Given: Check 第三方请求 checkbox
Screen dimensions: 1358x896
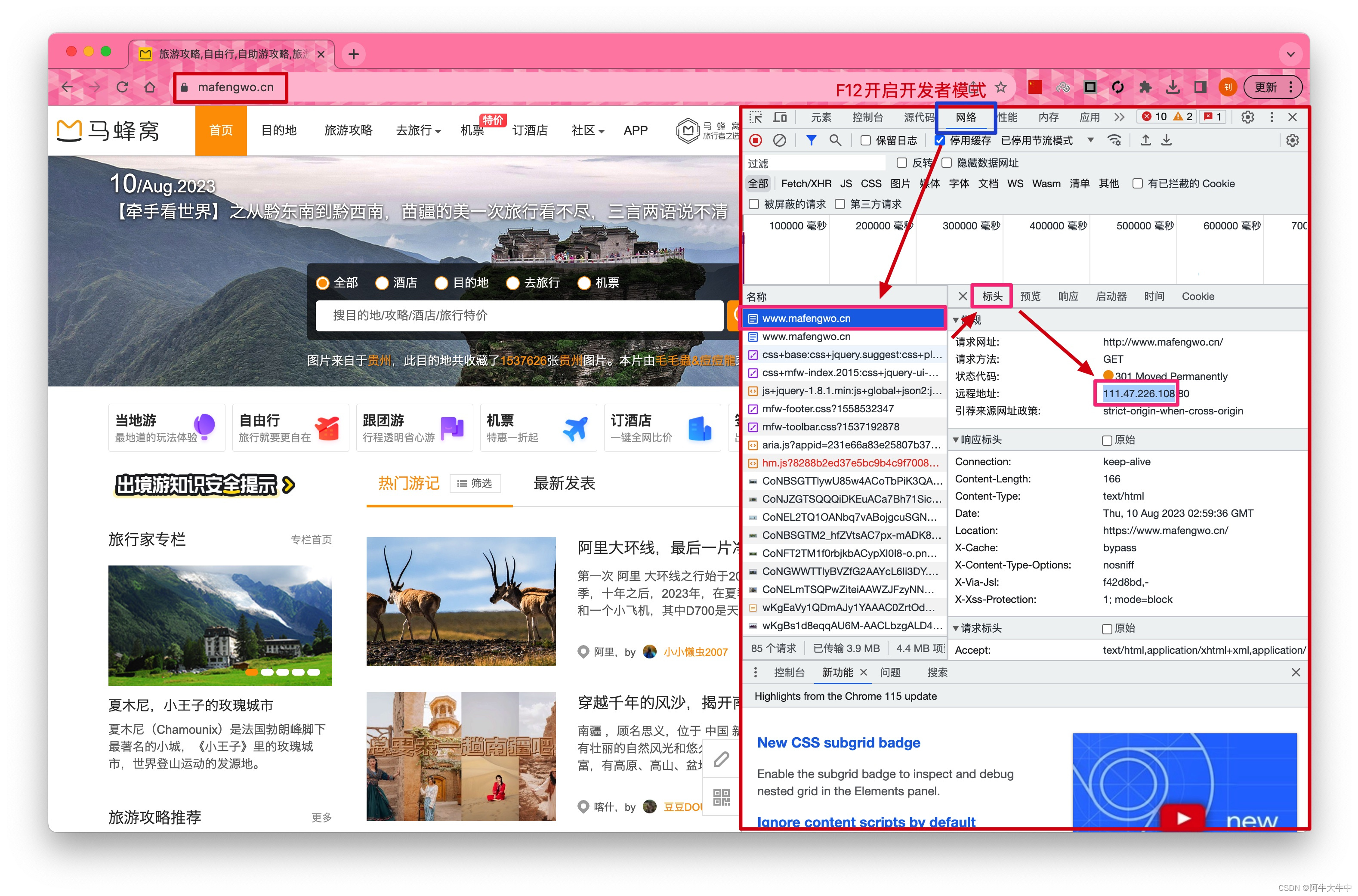Looking at the screenshot, I should (839, 204).
